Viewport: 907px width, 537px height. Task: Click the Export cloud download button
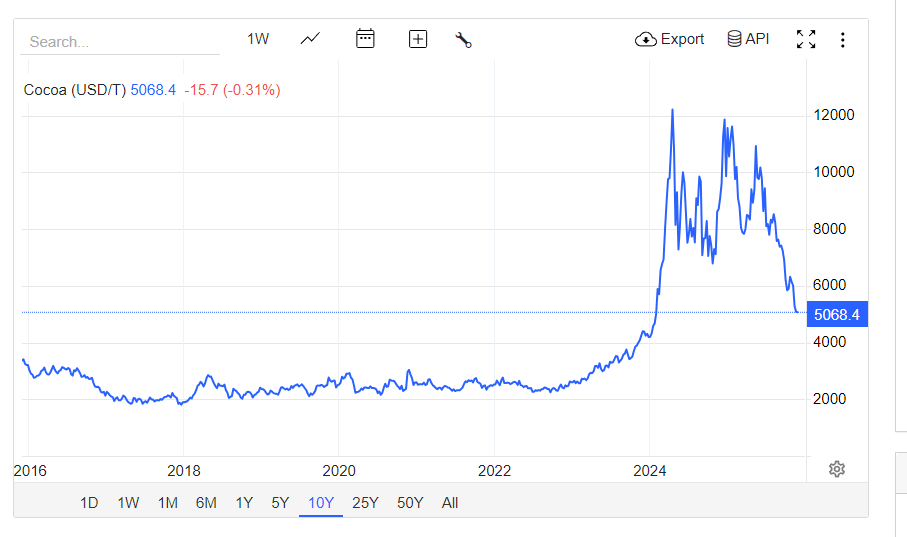[670, 39]
